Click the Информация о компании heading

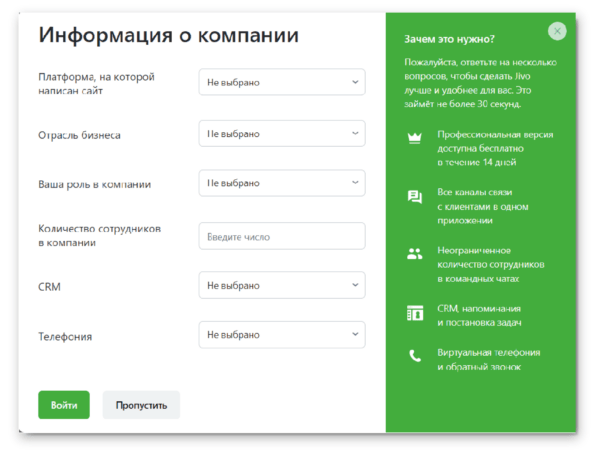pyautogui.click(x=168, y=35)
